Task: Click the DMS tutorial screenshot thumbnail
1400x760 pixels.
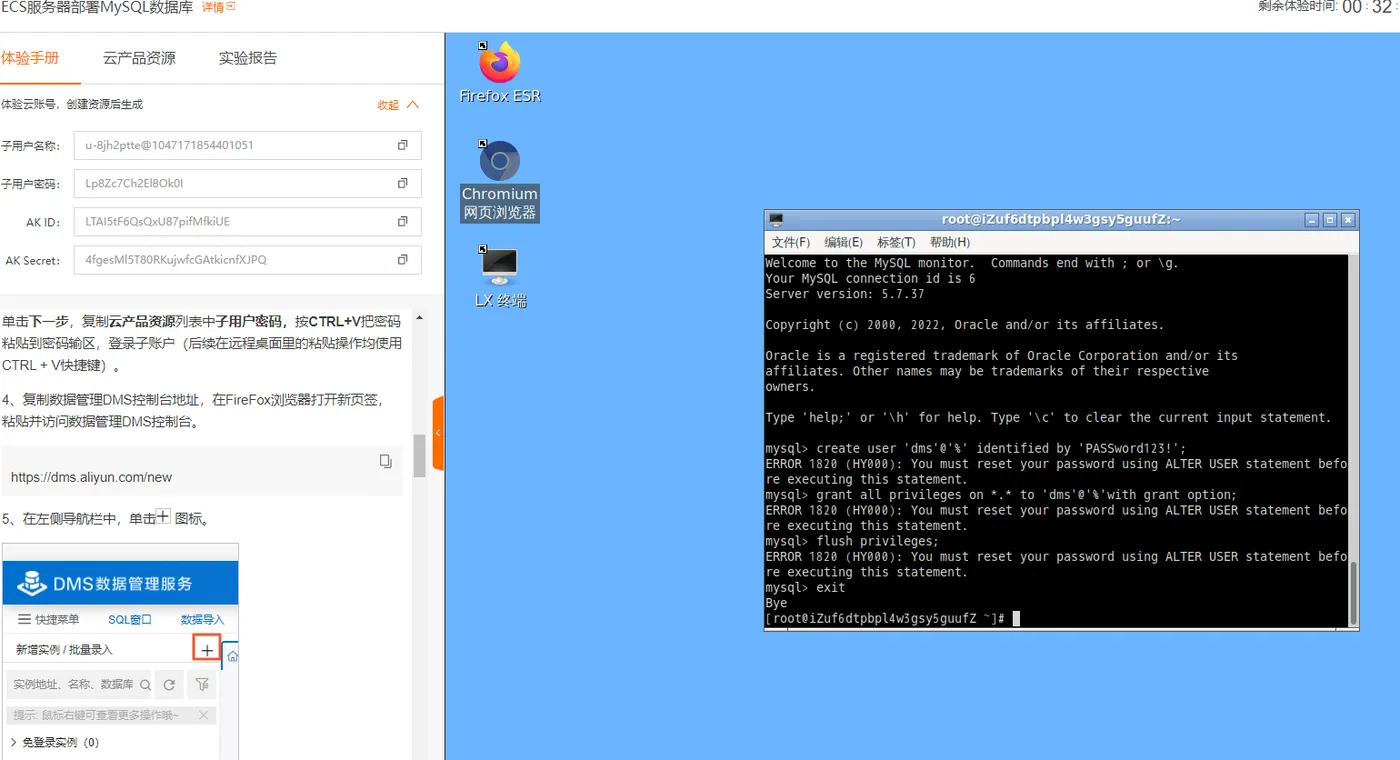Action: click(x=120, y=651)
